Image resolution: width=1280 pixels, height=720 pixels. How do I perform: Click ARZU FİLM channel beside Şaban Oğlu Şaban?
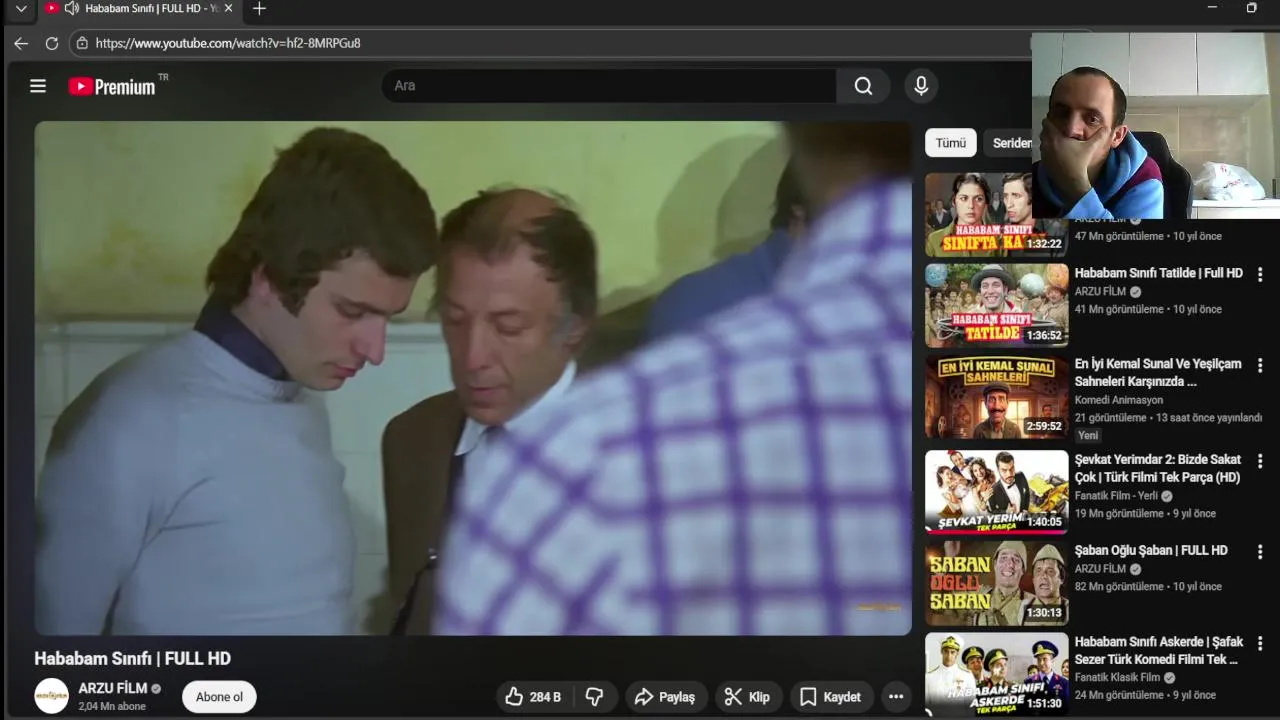click(1100, 569)
